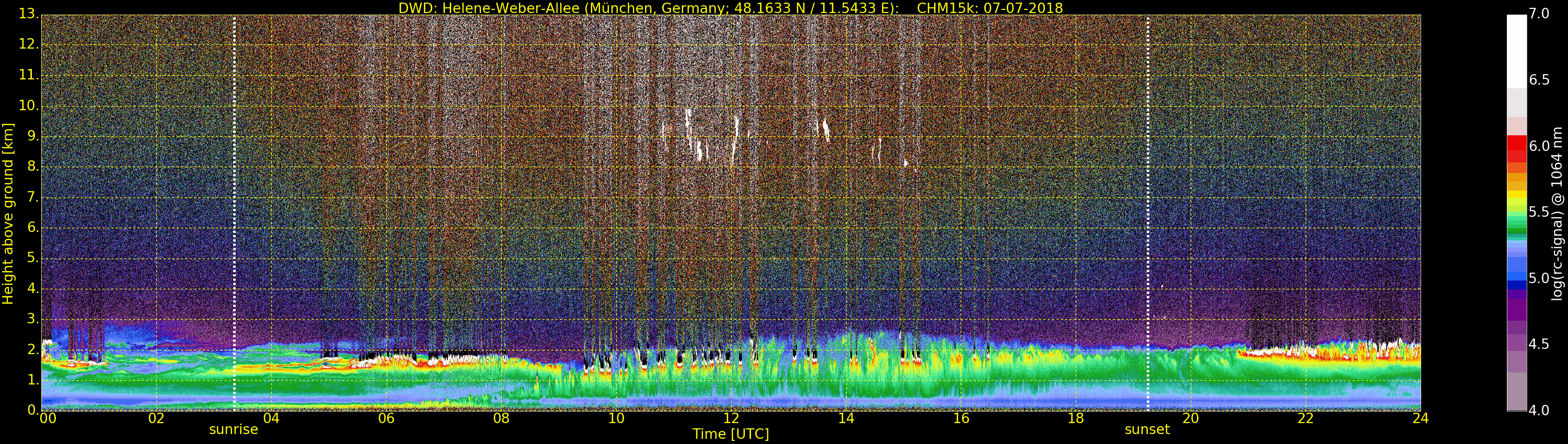Click the sunset label below the time axis
Viewport: 1568px width, 444px height.
click(x=1147, y=429)
